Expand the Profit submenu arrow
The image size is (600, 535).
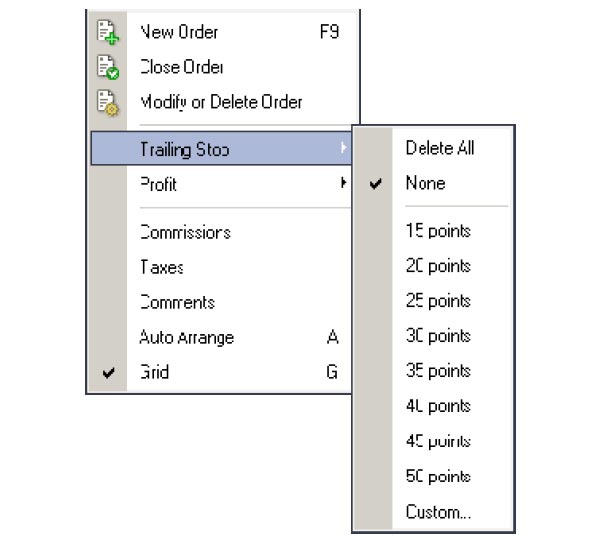(x=343, y=184)
